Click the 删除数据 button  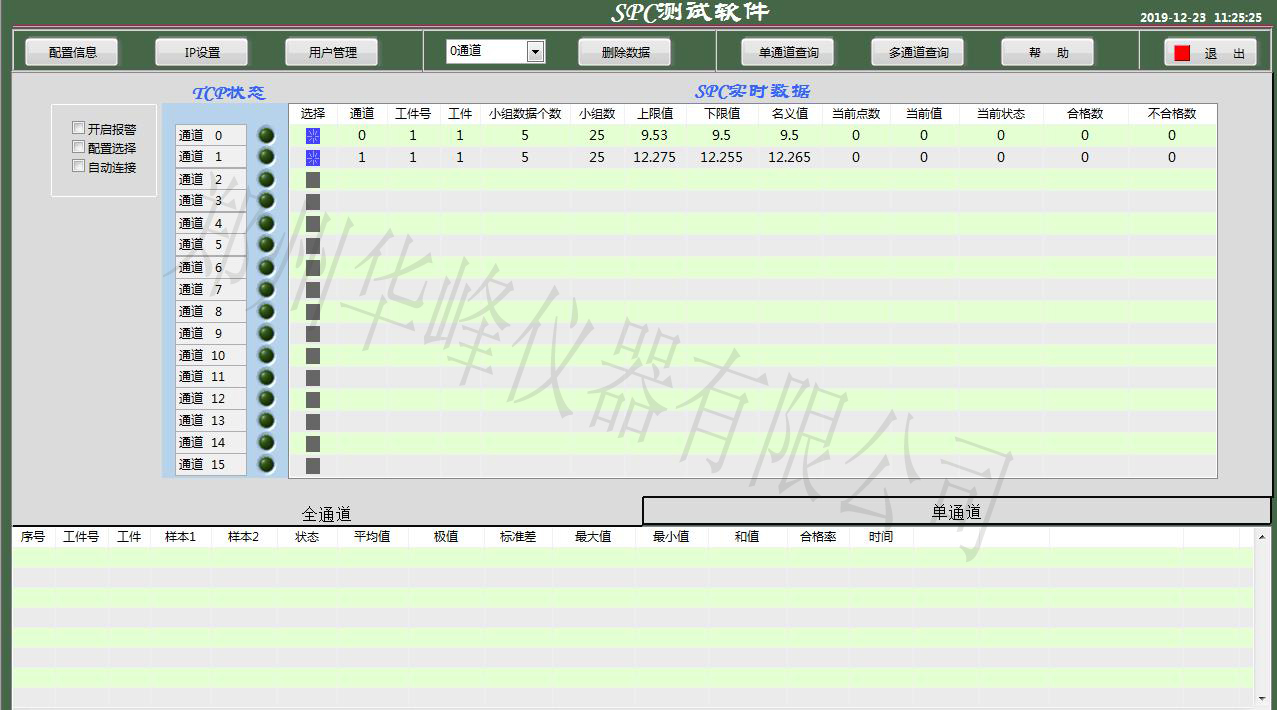(x=625, y=53)
